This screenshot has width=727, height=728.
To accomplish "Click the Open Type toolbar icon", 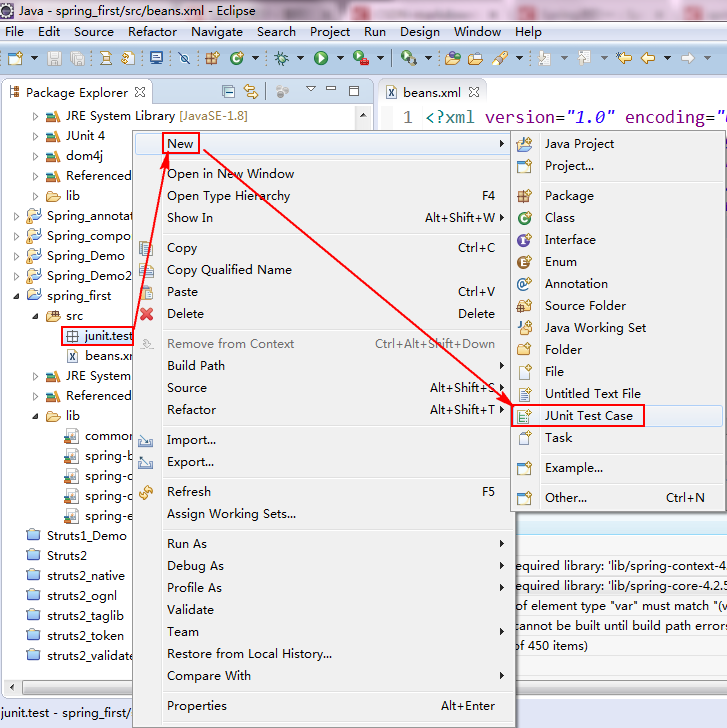I will click(453, 58).
